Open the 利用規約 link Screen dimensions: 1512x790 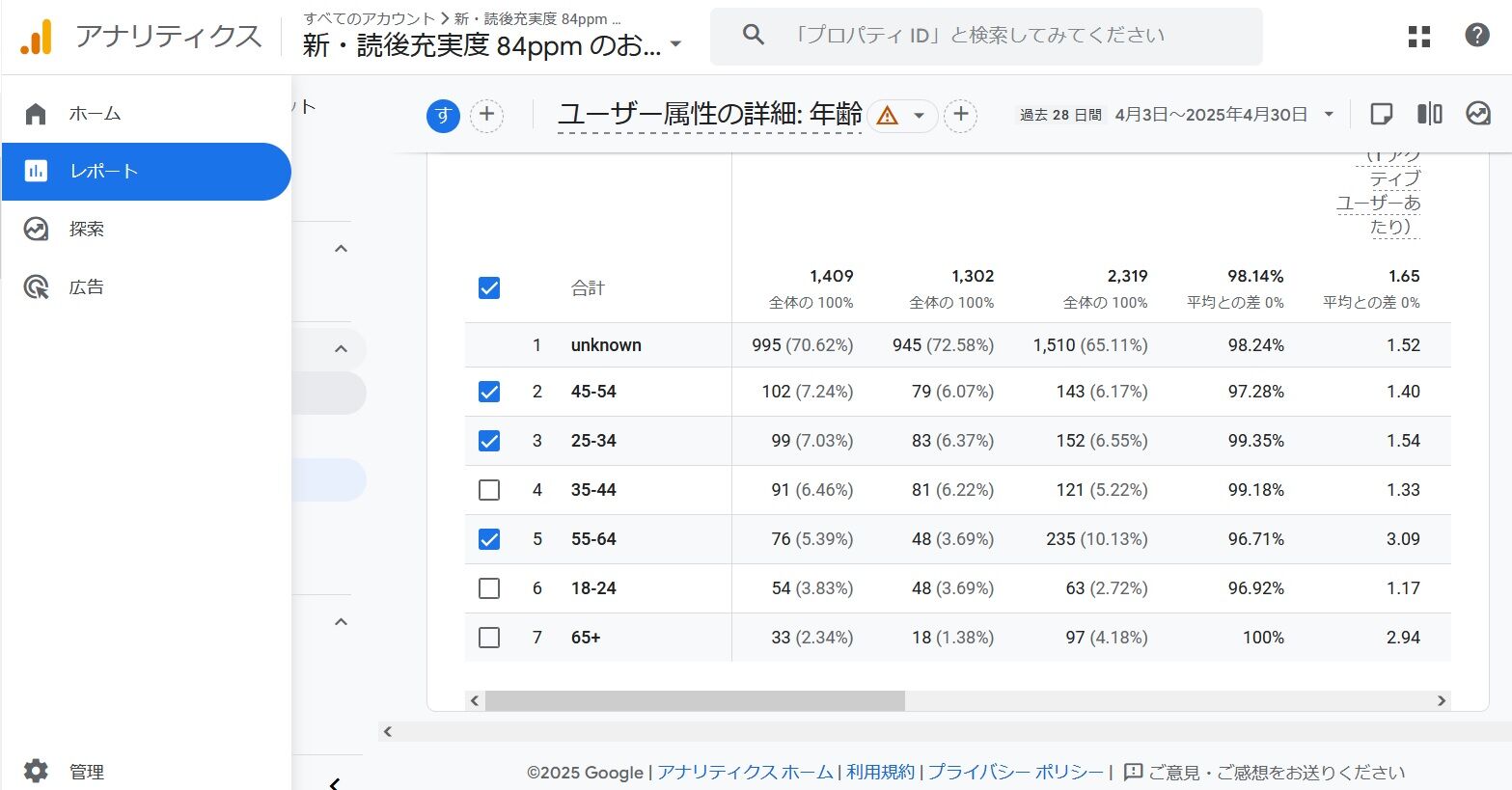pyautogui.click(x=880, y=773)
